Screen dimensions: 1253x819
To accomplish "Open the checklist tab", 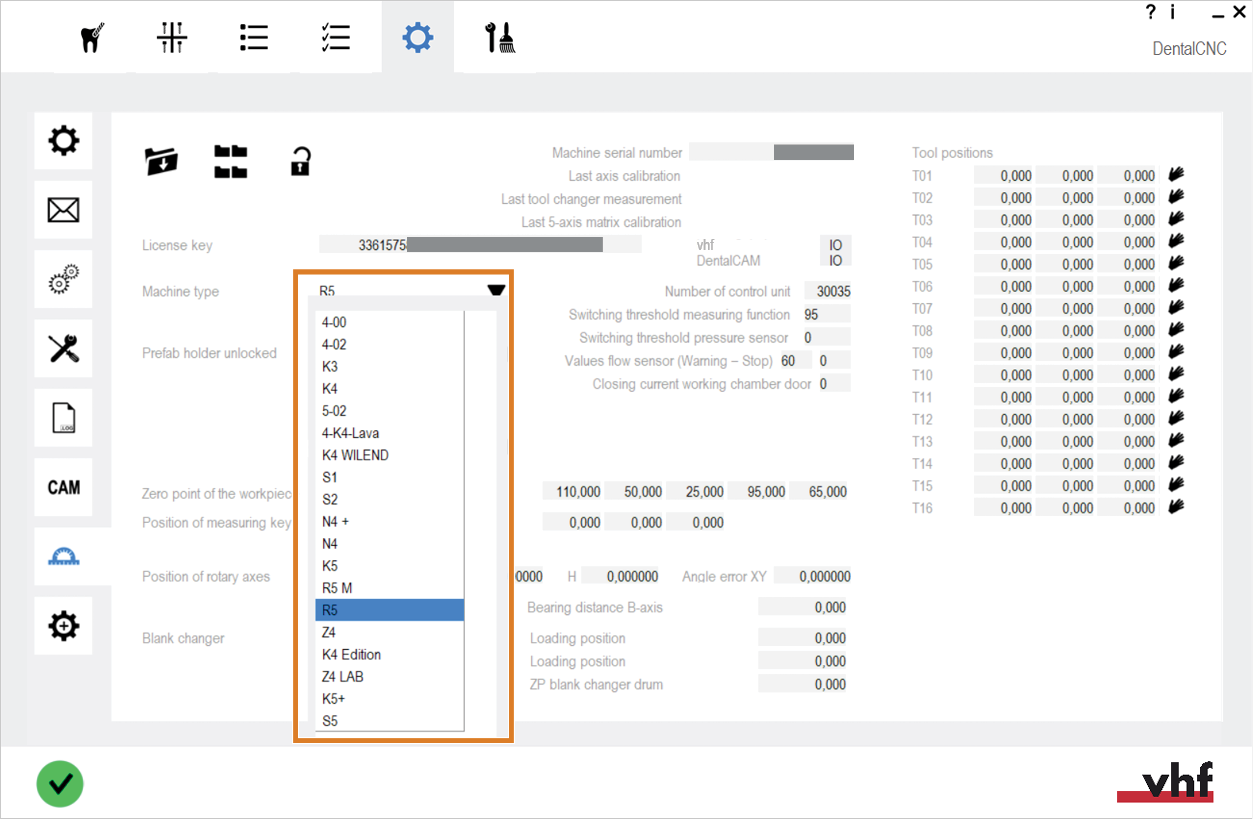I will tap(335, 38).
